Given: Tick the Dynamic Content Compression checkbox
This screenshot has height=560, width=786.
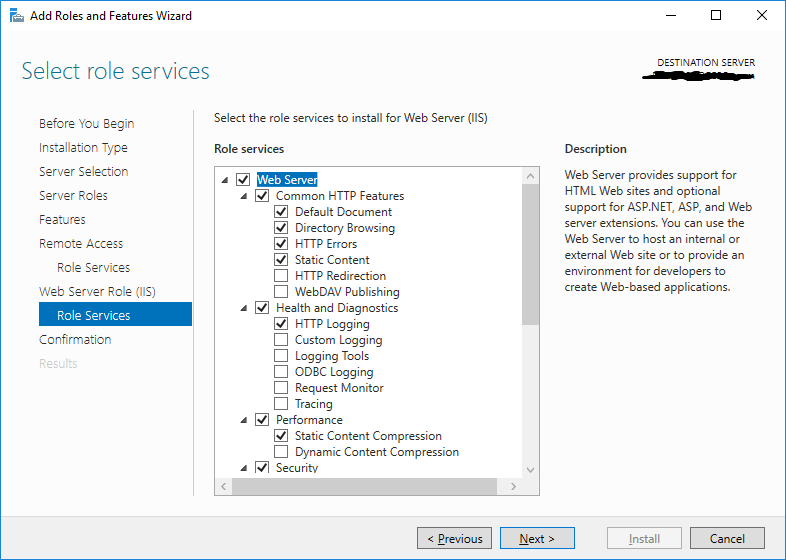Looking at the screenshot, I should click(281, 452).
